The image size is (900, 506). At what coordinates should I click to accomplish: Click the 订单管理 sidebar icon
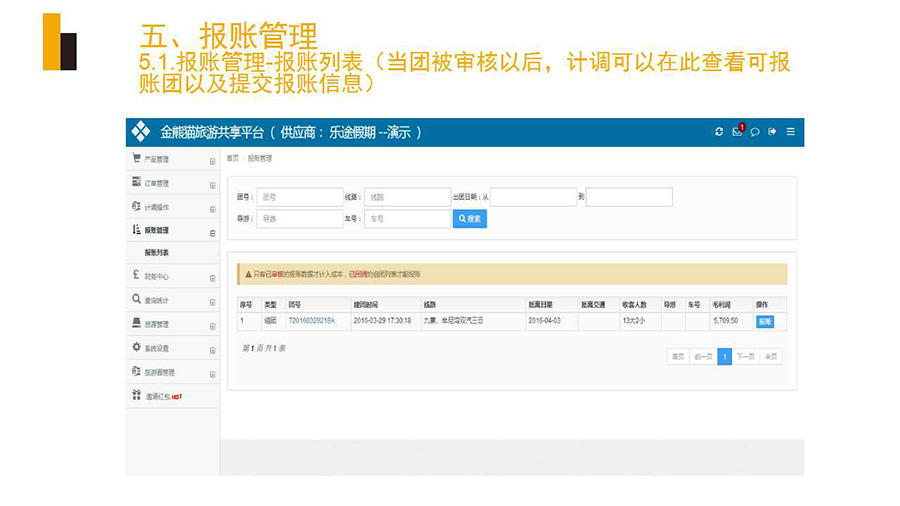pos(136,182)
